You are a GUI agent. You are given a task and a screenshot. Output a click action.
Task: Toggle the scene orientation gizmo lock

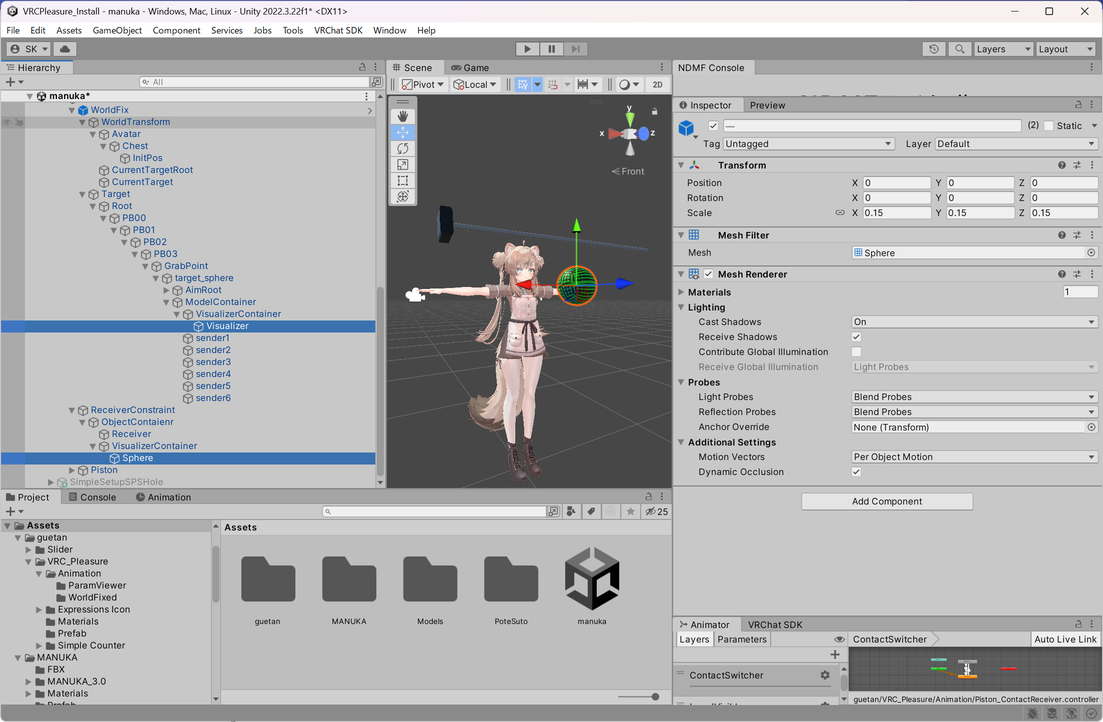click(654, 111)
